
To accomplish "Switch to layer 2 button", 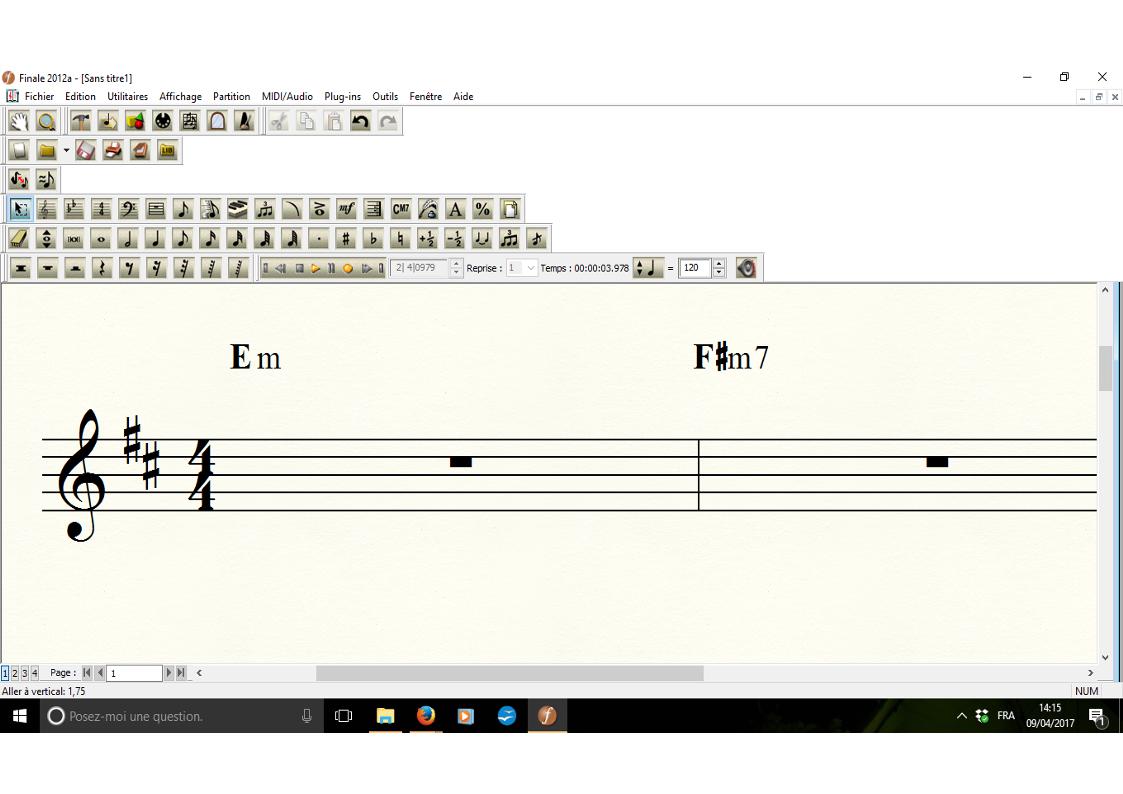I will click(x=14, y=673).
